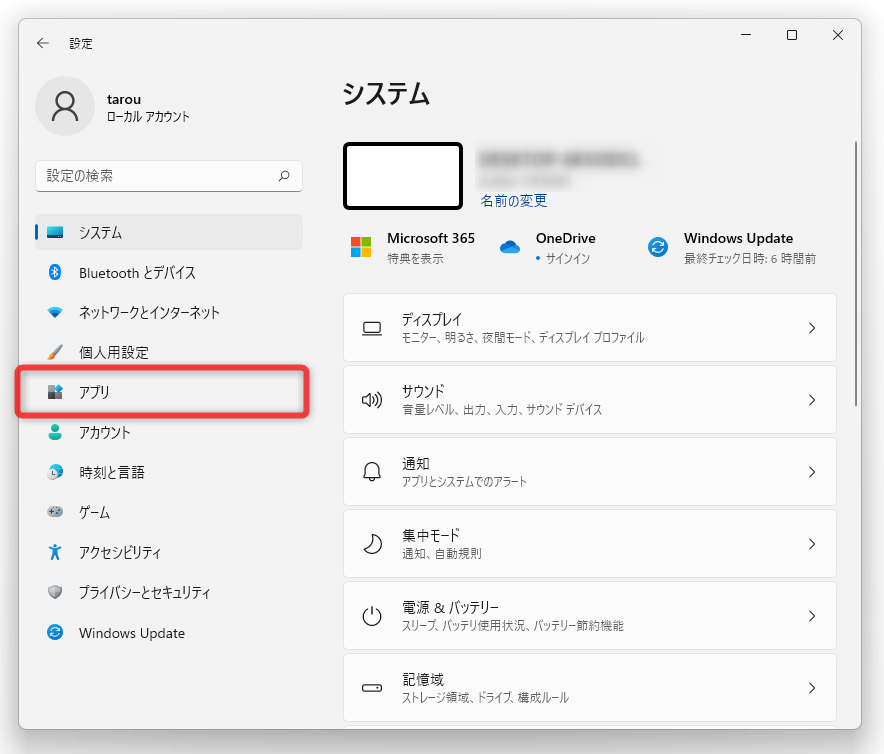Image resolution: width=884 pixels, height=754 pixels.
Task: Click the Bluetooth icon in sidebar
Action: [x=55, y=272]
